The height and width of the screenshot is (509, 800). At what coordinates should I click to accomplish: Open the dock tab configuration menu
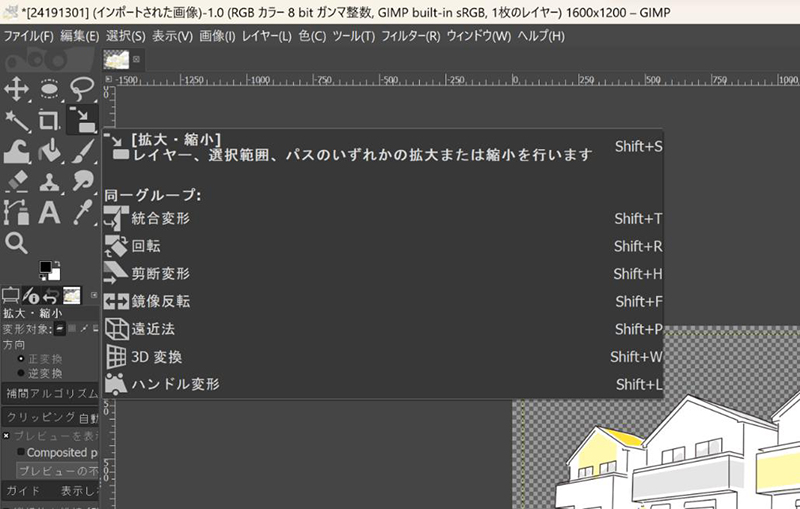pos(94,295)
